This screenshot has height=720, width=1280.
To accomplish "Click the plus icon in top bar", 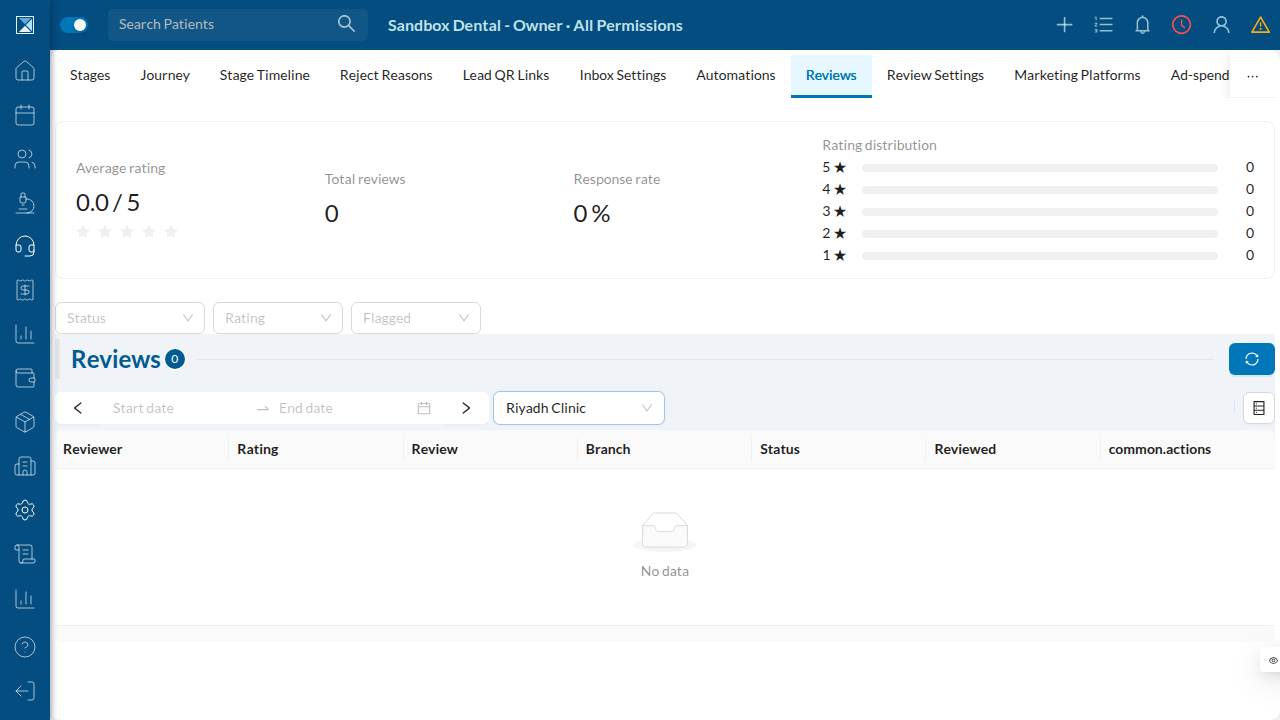I will coord(1064,25).
